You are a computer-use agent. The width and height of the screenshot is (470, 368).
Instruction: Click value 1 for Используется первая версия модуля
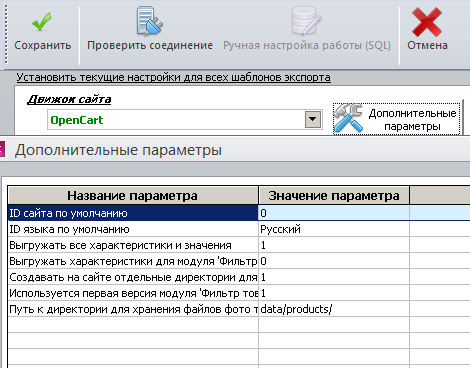click(334, 293)
